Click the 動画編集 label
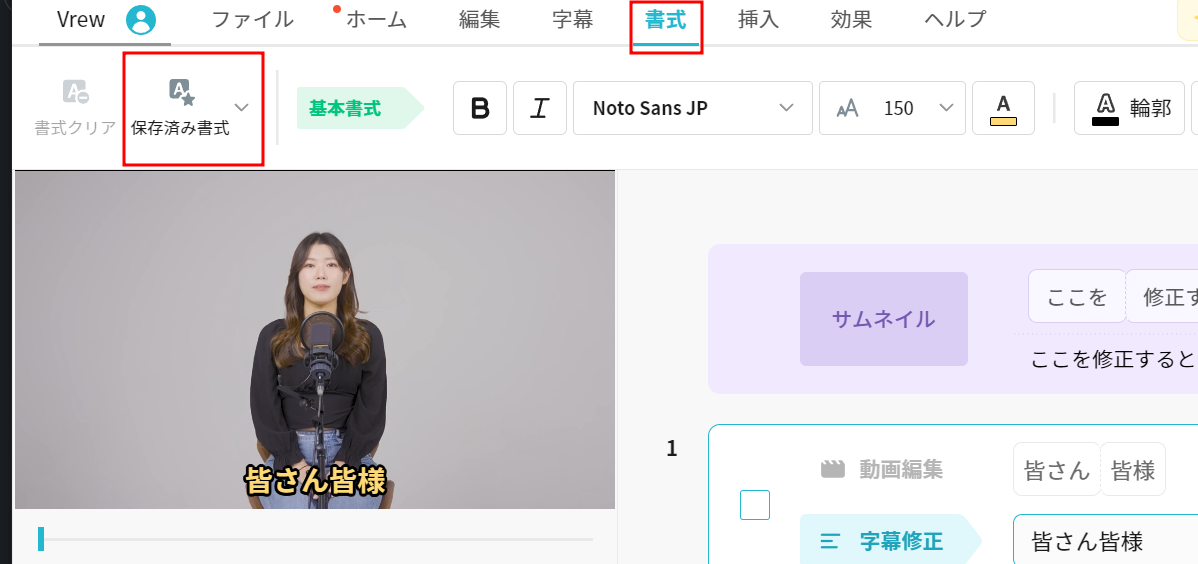Viewport: 1198px width, 564px height. [901, 468]
